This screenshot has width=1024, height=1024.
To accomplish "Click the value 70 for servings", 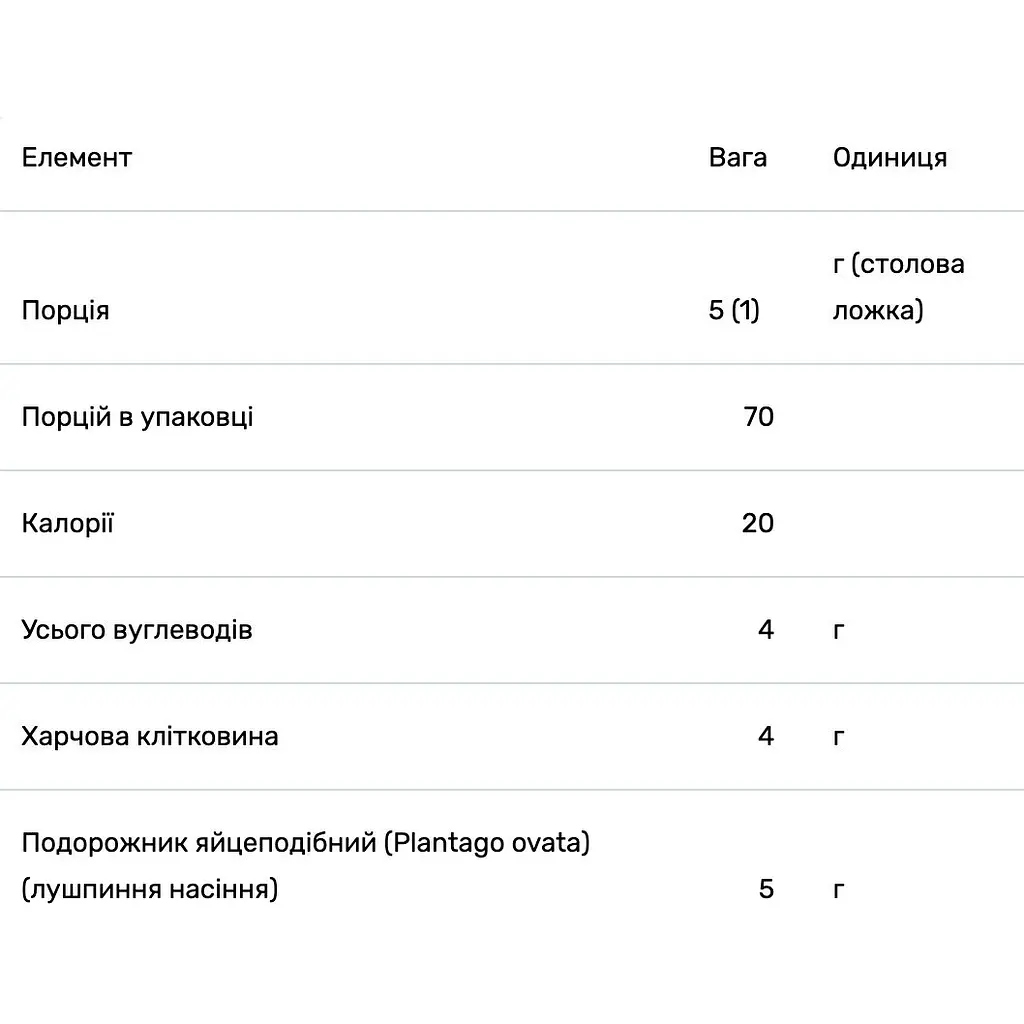I will pos(758,417).
